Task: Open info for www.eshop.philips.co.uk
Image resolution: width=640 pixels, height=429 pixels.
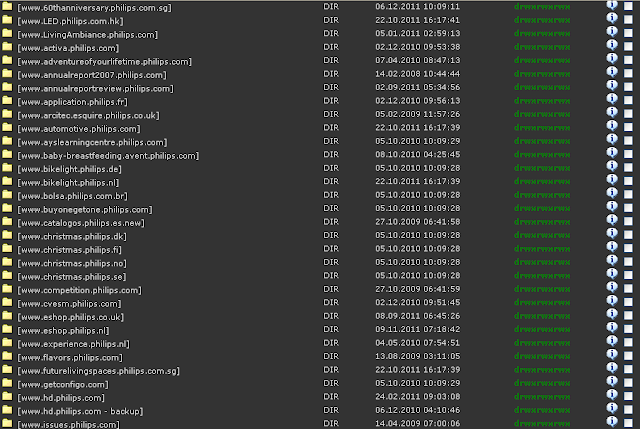Action: click(x=611, y=314)
